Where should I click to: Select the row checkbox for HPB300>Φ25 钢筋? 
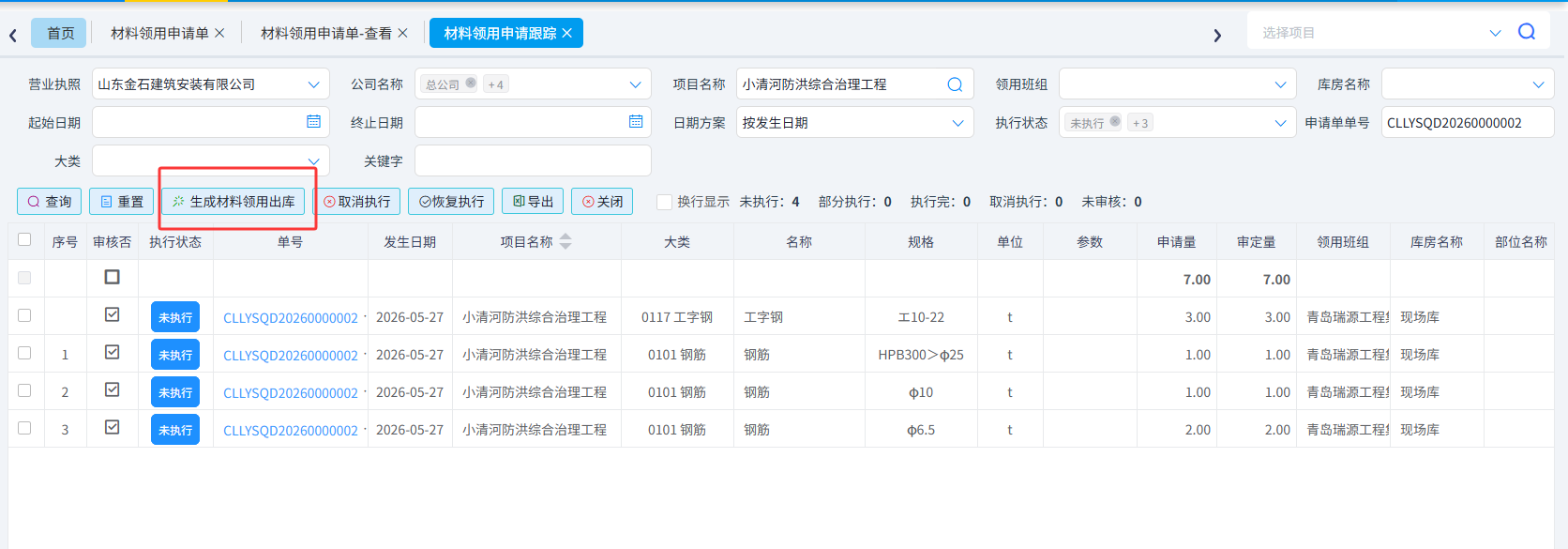24,353
